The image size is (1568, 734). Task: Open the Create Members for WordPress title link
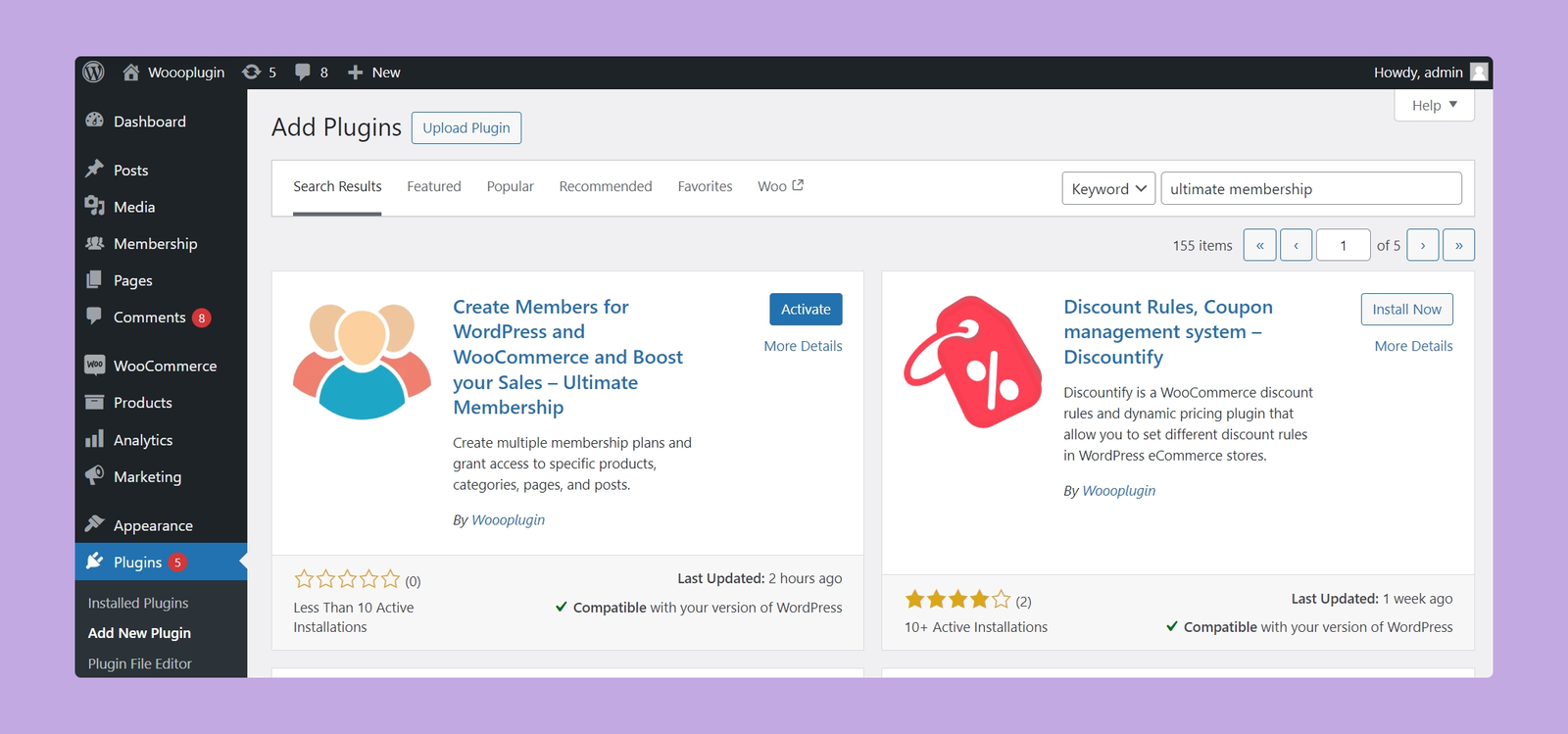[568, 357]
